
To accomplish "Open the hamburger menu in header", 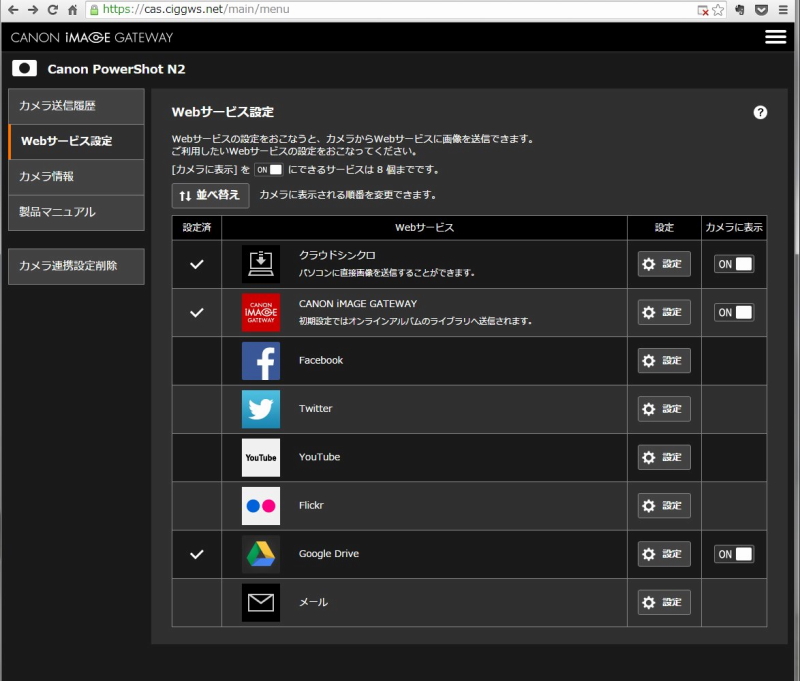I will click(776, 37).
